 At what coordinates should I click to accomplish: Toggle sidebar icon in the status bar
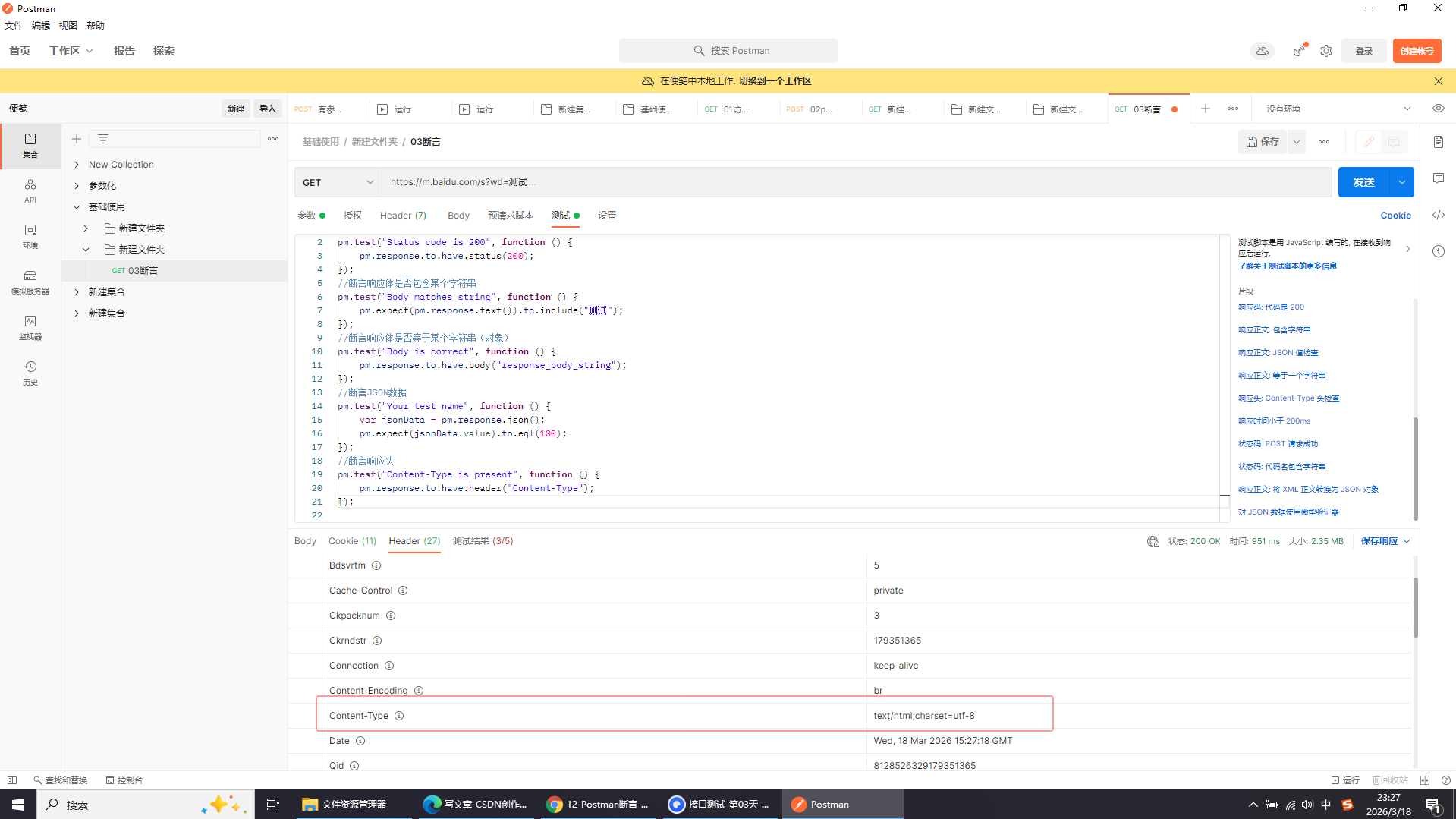click(12, 780)
